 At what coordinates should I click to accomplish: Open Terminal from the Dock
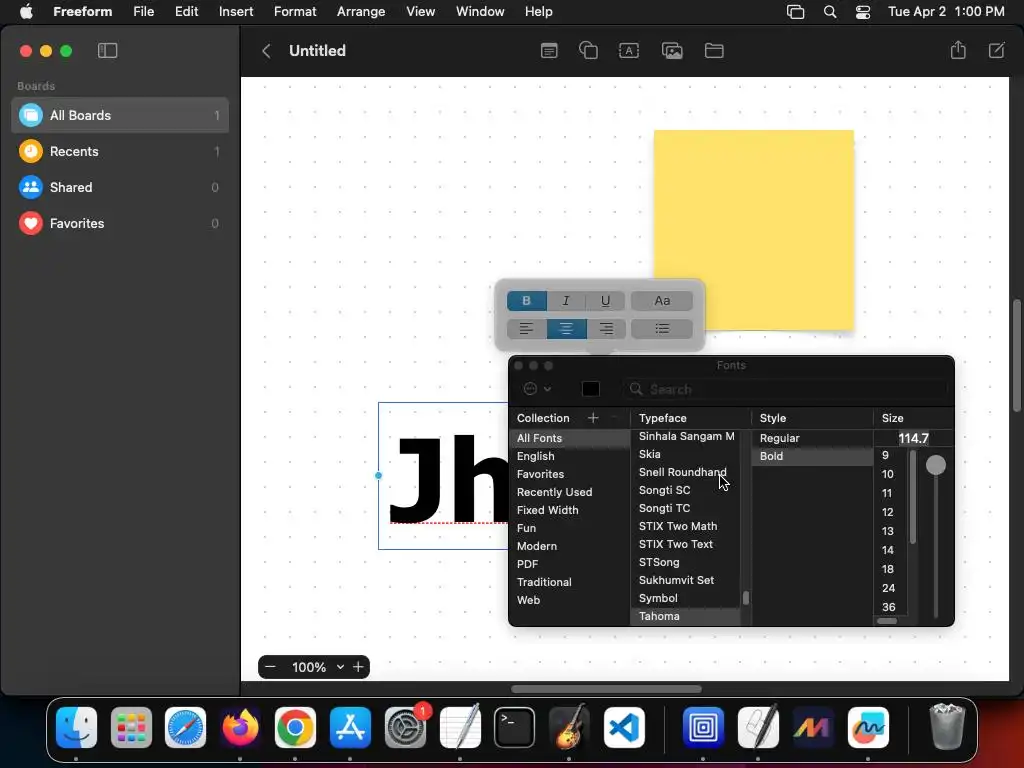pos(514,727)
